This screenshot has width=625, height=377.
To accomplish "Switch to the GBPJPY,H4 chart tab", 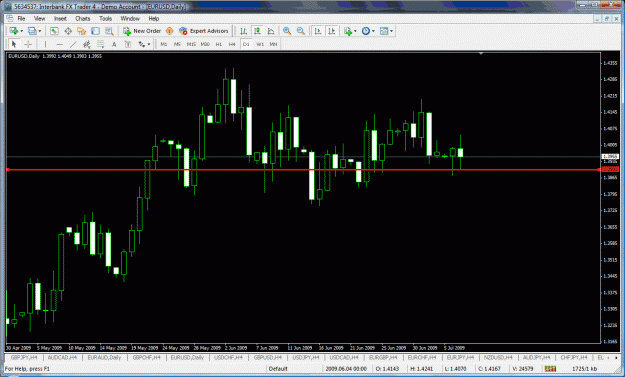I will [24, 357].
